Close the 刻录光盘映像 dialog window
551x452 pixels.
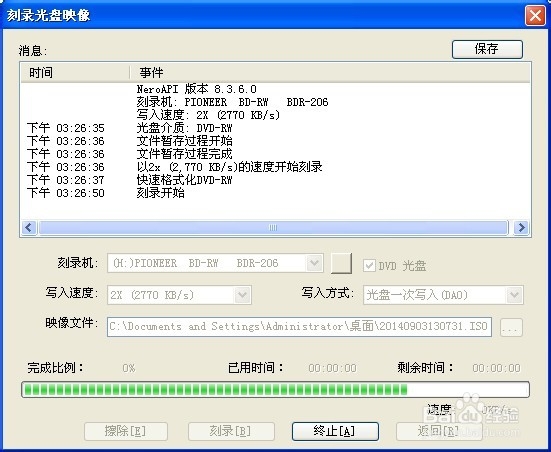pos(535,15)
